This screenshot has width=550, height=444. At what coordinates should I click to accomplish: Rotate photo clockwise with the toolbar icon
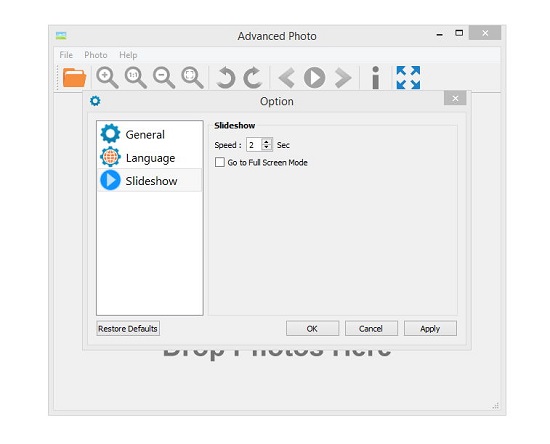click(x=253, y=78)
